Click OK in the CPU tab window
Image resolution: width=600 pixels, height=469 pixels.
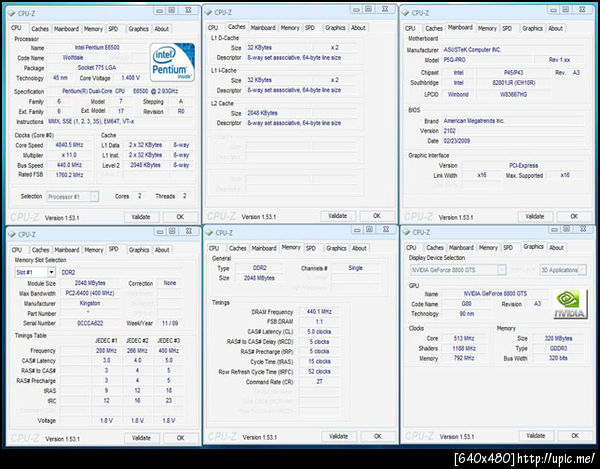click(x=180, y=217)
